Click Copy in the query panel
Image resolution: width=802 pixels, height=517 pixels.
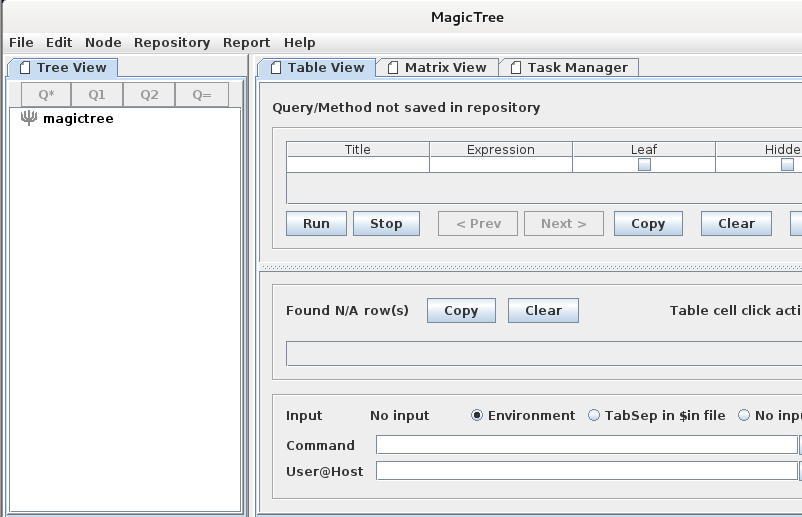pos(648,223)
